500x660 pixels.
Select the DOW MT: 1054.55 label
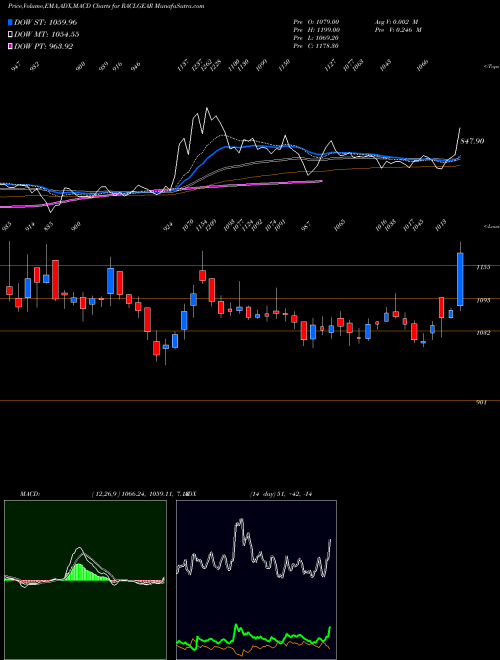click(47, 35)
